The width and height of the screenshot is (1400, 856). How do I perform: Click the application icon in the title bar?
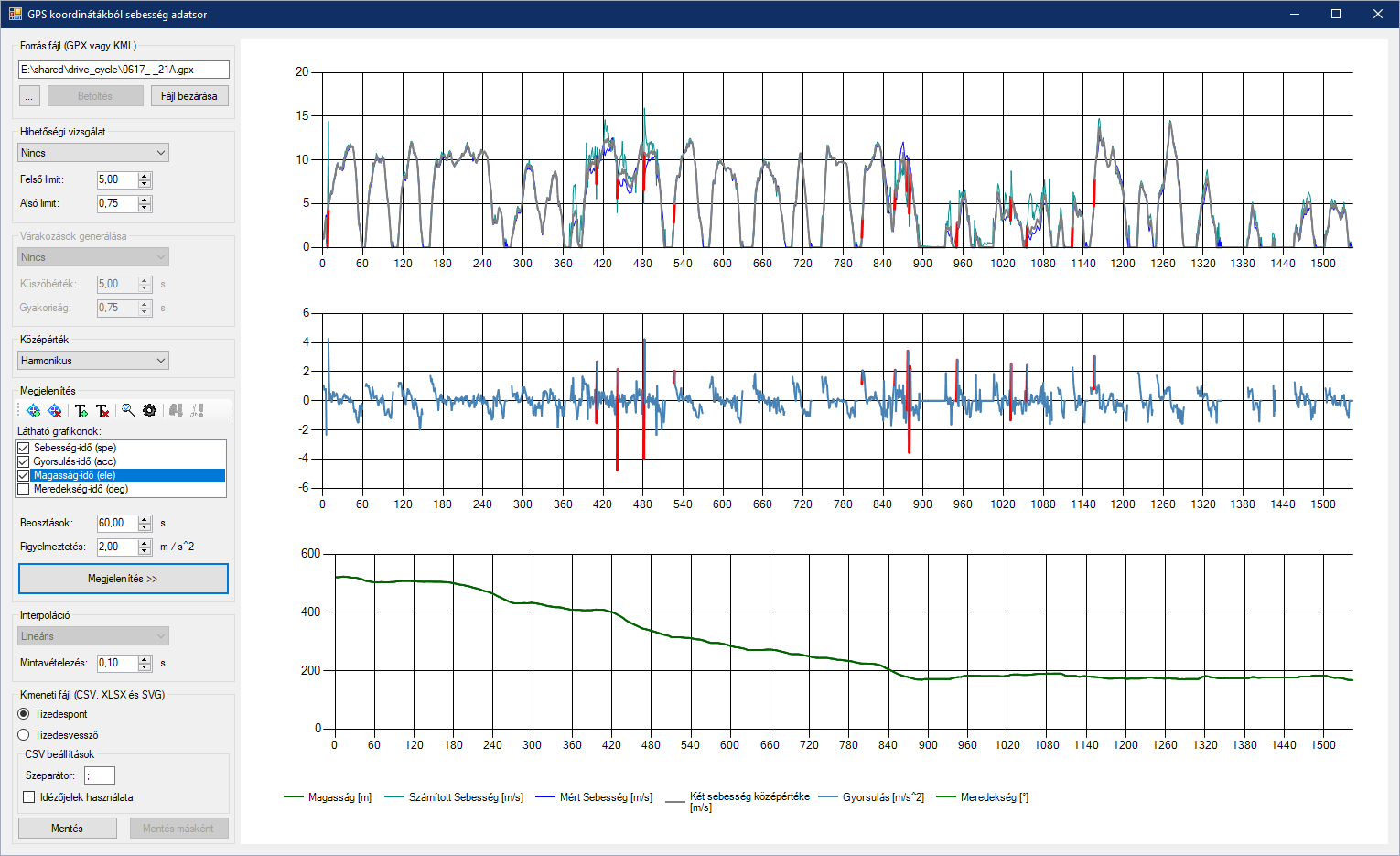15,14
